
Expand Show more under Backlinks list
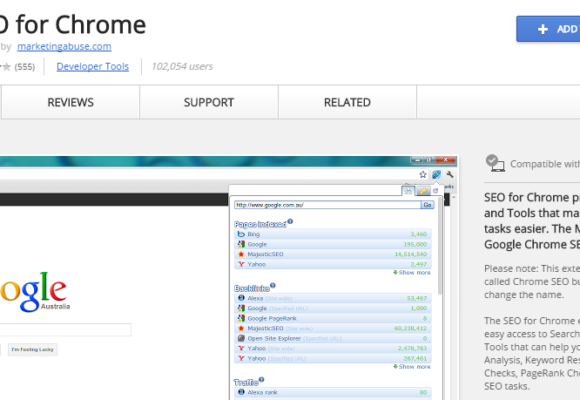point(412,367)
